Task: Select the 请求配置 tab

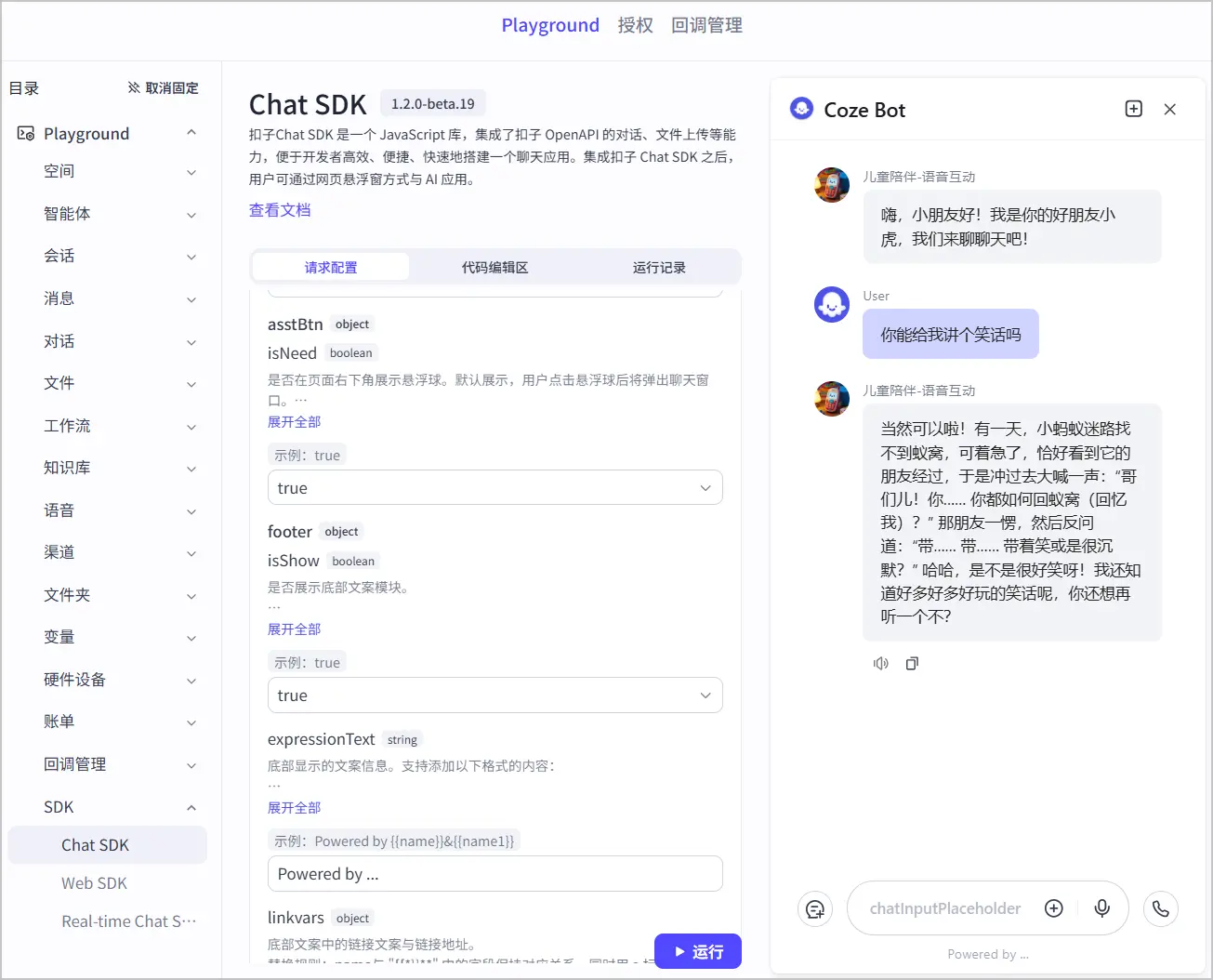Action: pos(331,267)
